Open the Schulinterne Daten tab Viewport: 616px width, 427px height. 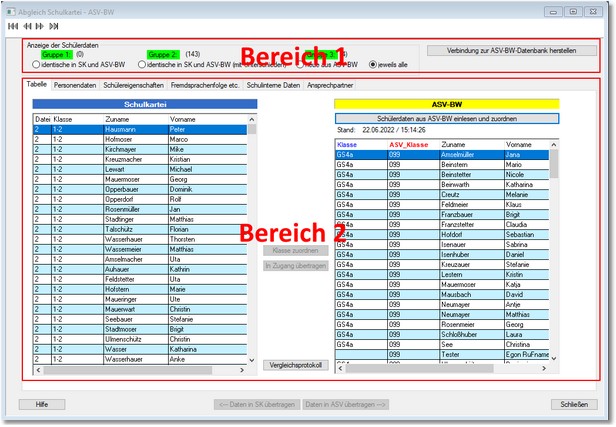click(273, 85)
